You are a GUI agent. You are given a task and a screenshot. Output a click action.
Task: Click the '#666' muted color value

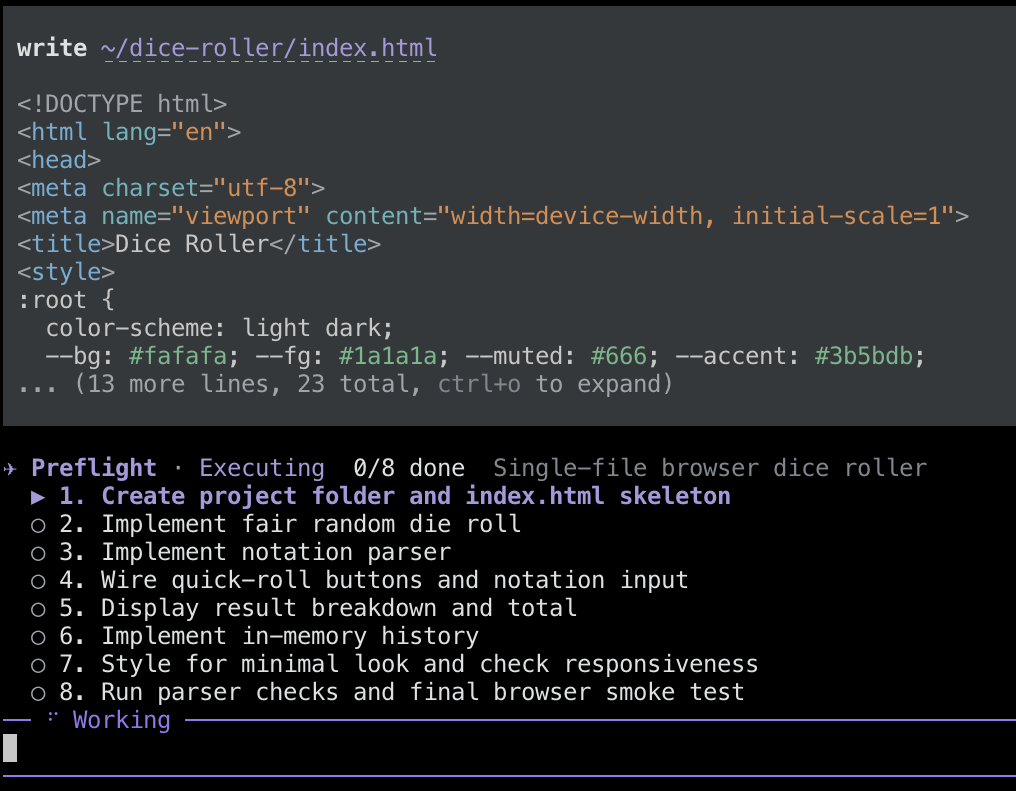[619, 356]
